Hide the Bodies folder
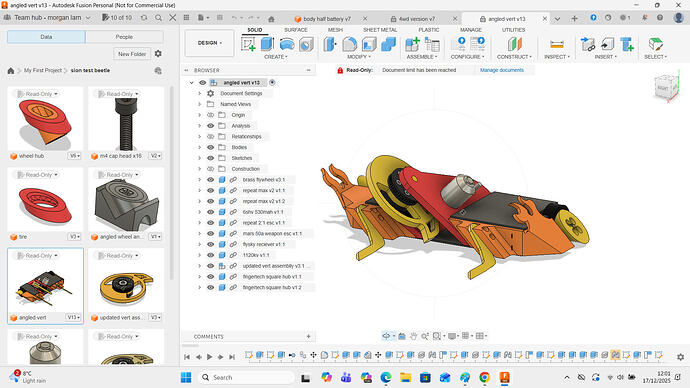Image resolution: width=690 pixels, height=388 pixels. click(210, 147)
